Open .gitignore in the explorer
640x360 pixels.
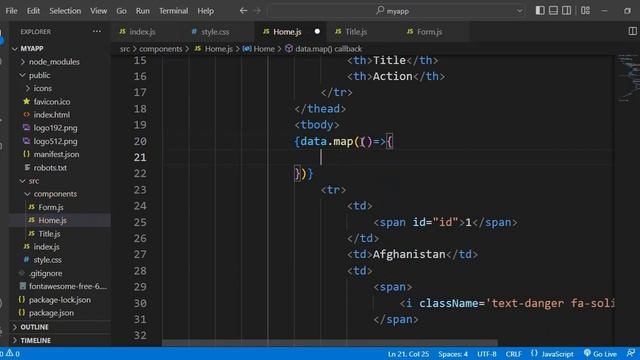pos(45,273)
